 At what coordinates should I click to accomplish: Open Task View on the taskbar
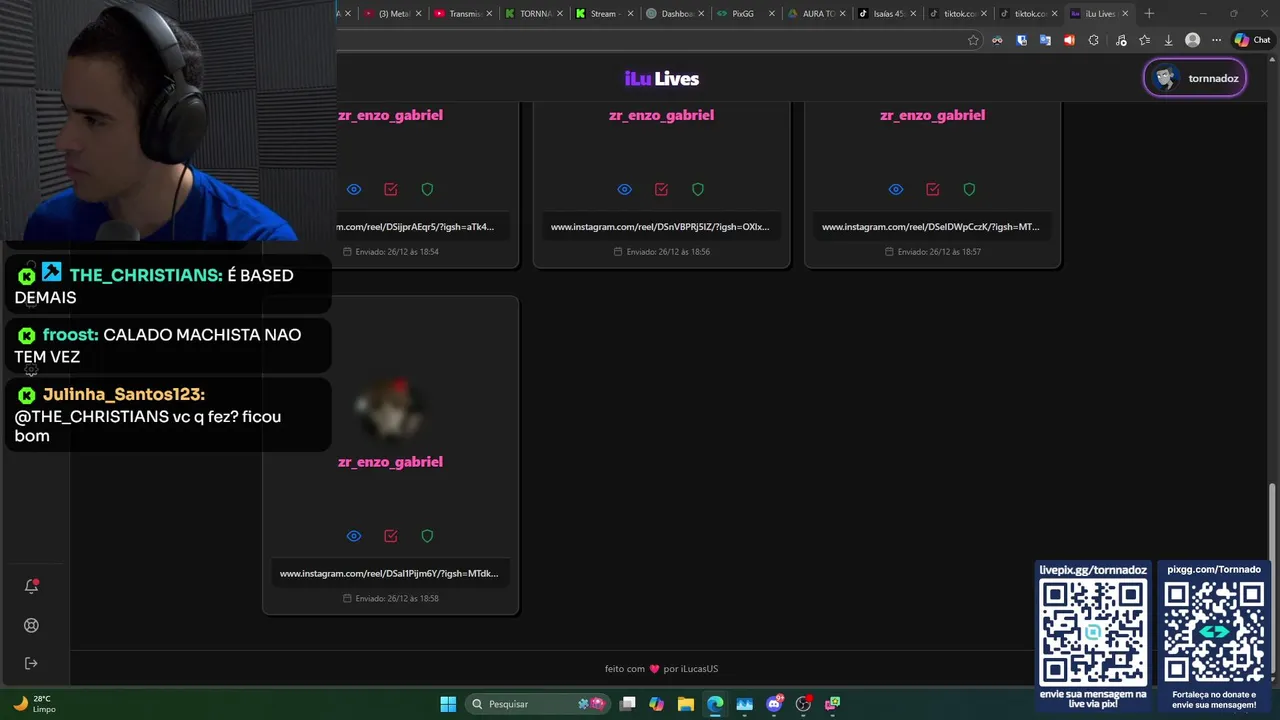coord(627,704)
